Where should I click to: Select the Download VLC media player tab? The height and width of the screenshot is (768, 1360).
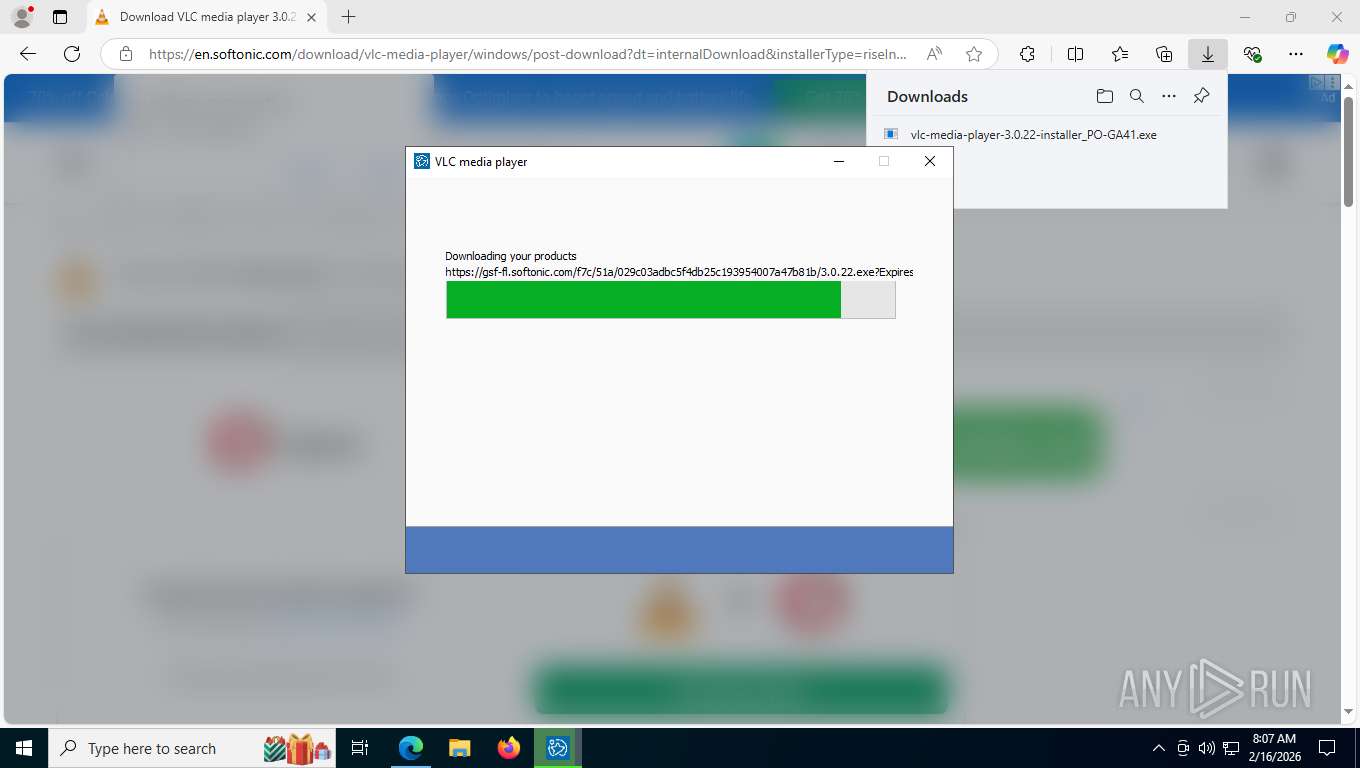tap(205, 17)
